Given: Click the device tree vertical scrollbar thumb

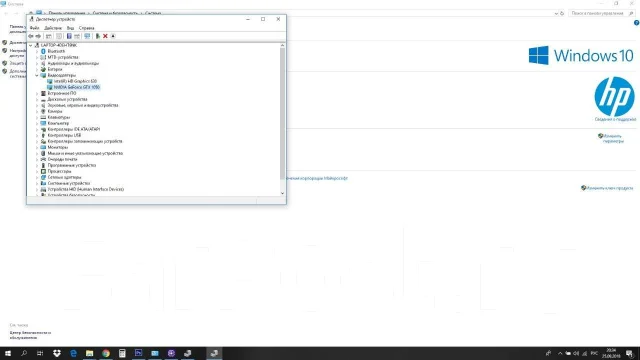Looking at the screenshot, I should click(x=282, y=113).
